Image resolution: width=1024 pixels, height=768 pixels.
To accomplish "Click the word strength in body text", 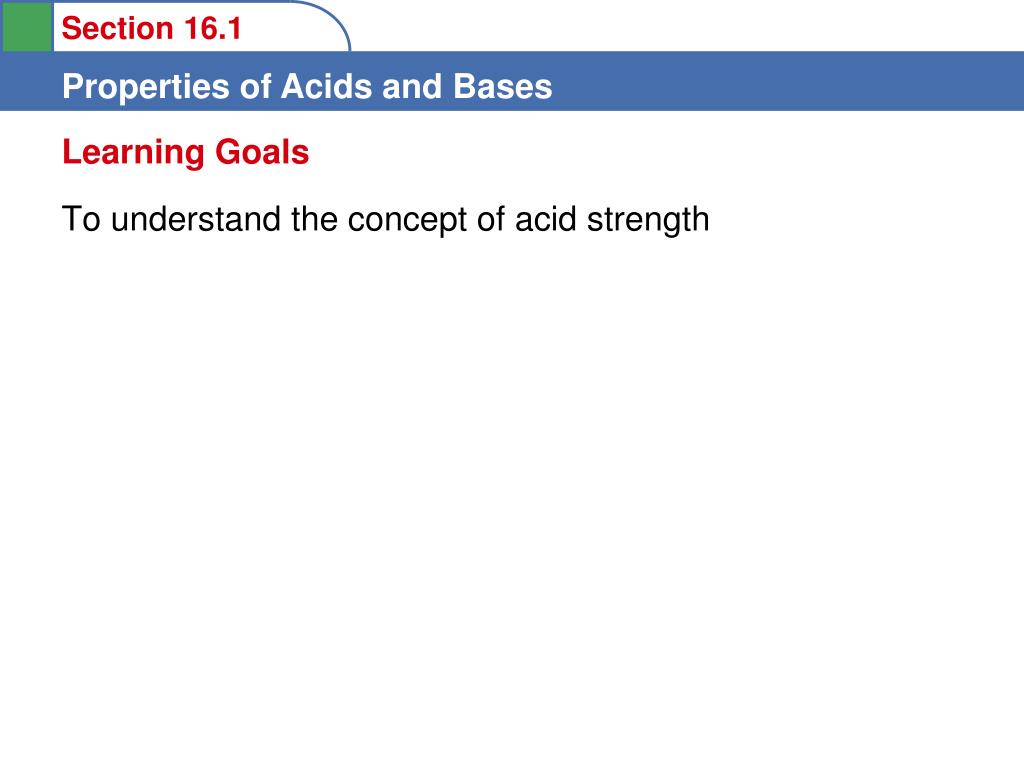I will click(648, 220).
